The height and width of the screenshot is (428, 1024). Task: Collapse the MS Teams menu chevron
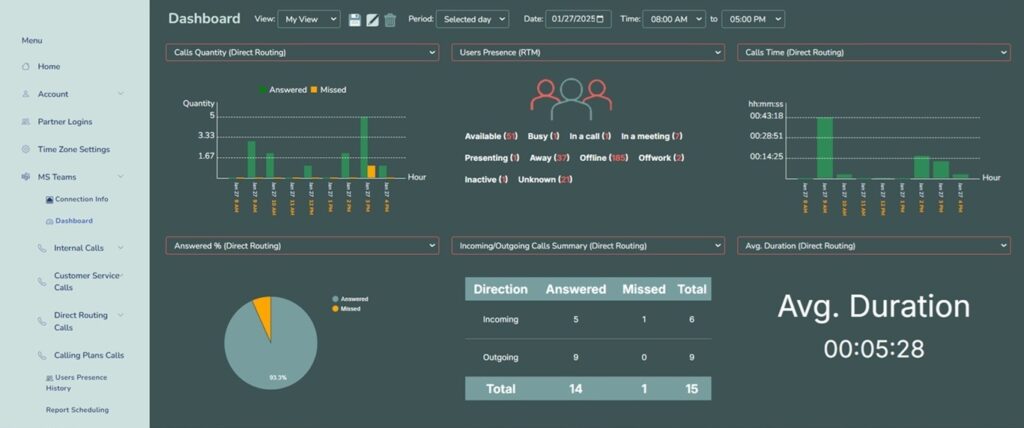121,177
